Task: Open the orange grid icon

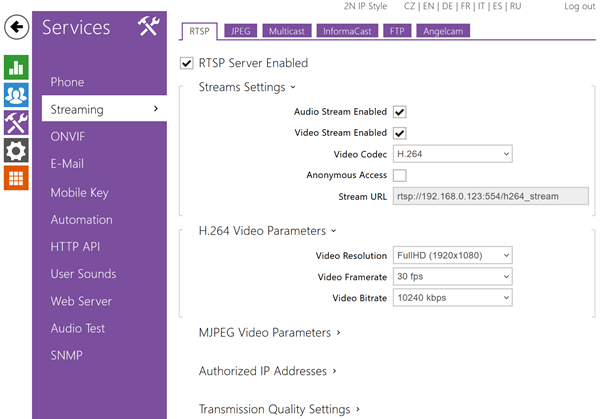Action: click(x=16, y=179)
